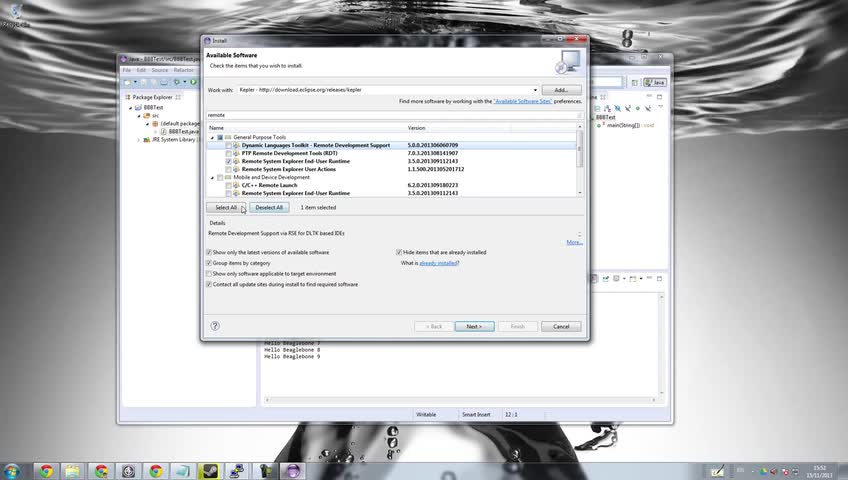Collapse the General Purpose Tools category
Screen dimensions: 848x480
[212, 137]
